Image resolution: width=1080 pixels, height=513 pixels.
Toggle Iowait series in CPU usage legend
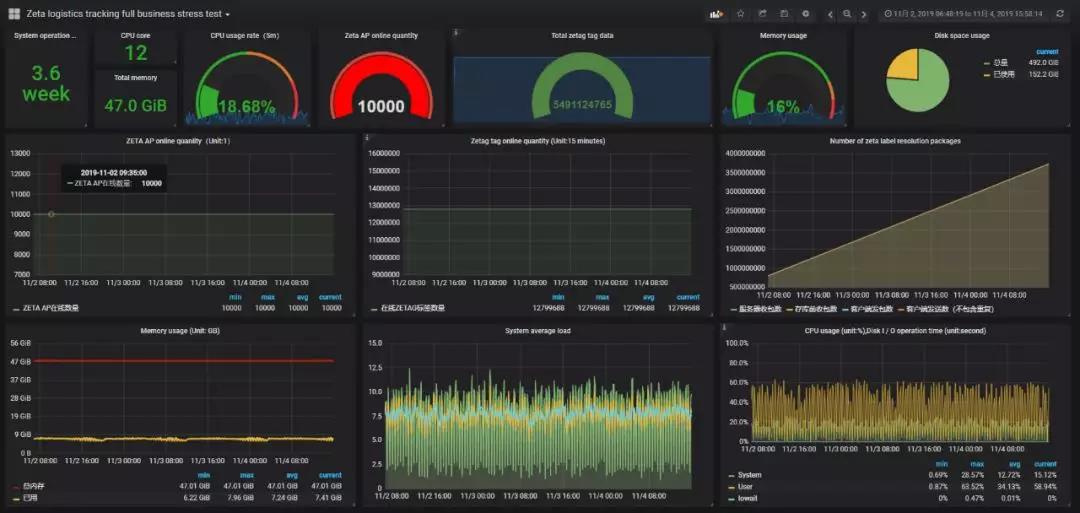749,495
